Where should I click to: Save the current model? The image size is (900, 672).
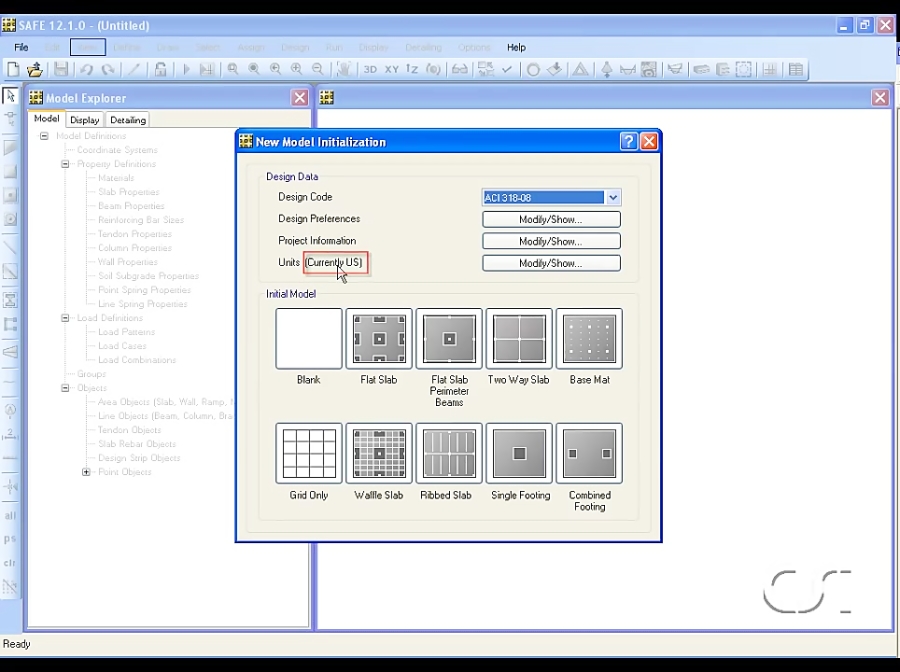pos(61,68)
